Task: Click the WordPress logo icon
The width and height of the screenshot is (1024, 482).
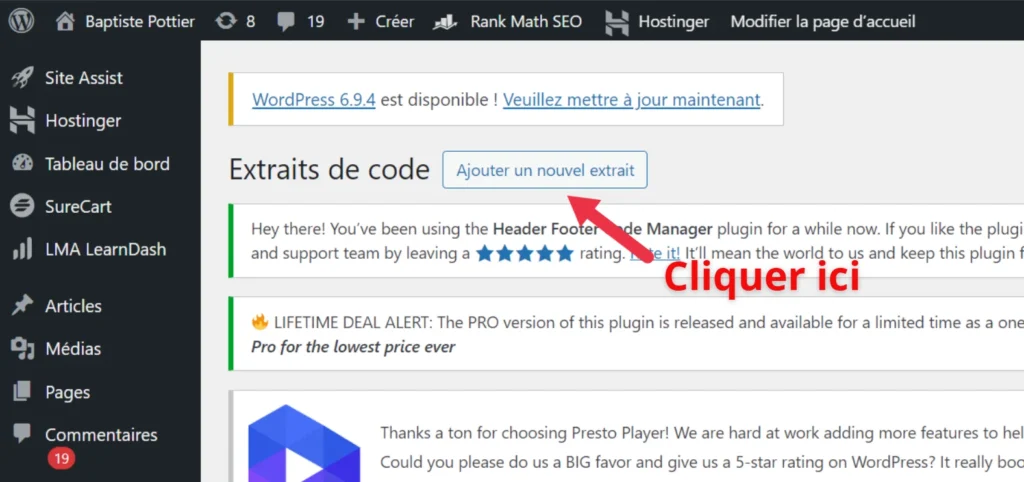Action: (x=22, y=22)
